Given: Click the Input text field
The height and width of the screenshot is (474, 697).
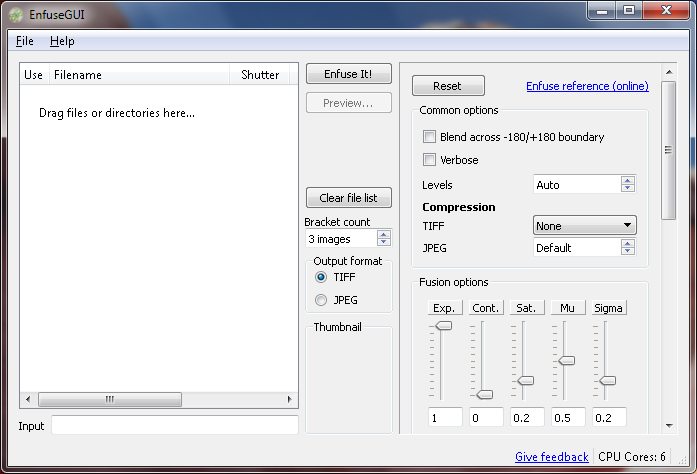Looking at the screenshot, I should point(175,425).
